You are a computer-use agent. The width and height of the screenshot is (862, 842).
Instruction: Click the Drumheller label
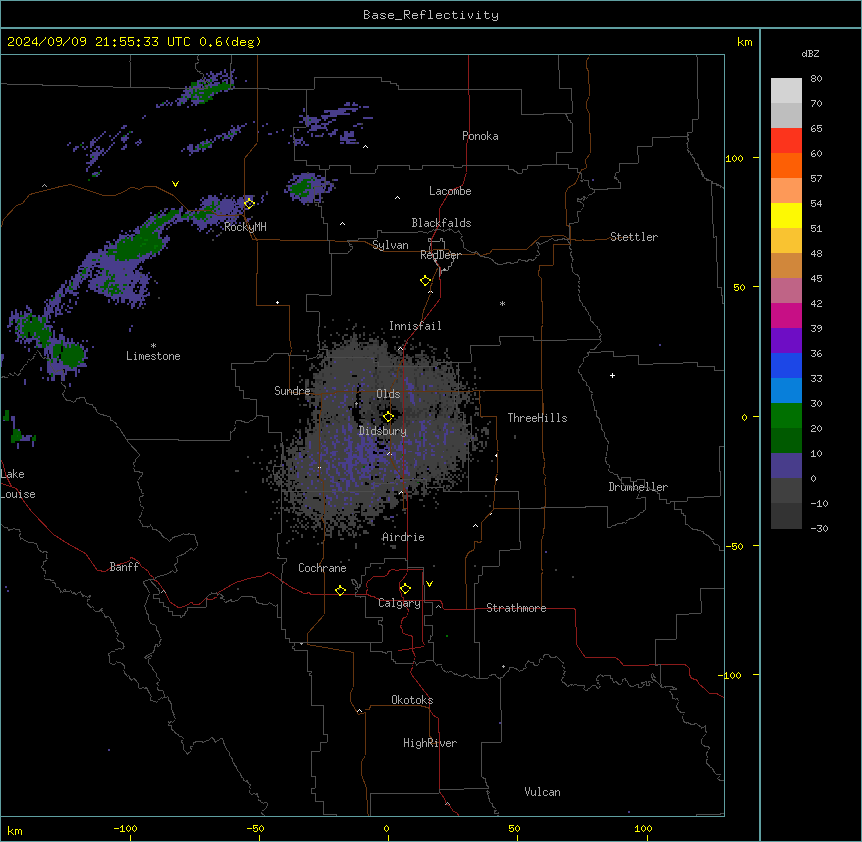(x=638, y=487)
